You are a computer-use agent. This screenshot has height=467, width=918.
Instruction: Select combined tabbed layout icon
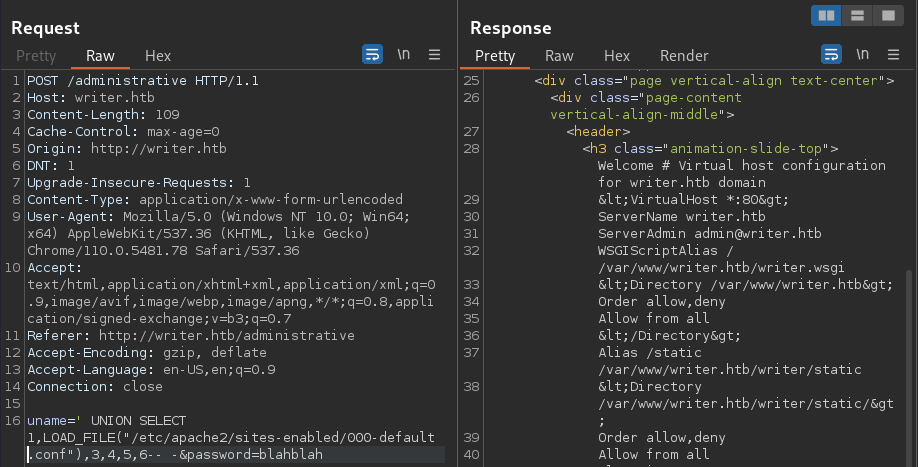(x=888, y=16)
